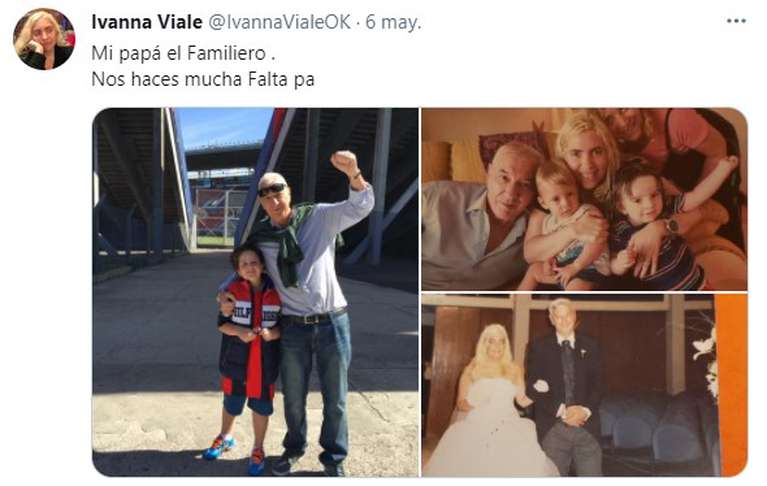The width and height of the screenshot is (767, 486).
Task: Open the wedding photo thumbnail
Action: (x=585, y=385)
